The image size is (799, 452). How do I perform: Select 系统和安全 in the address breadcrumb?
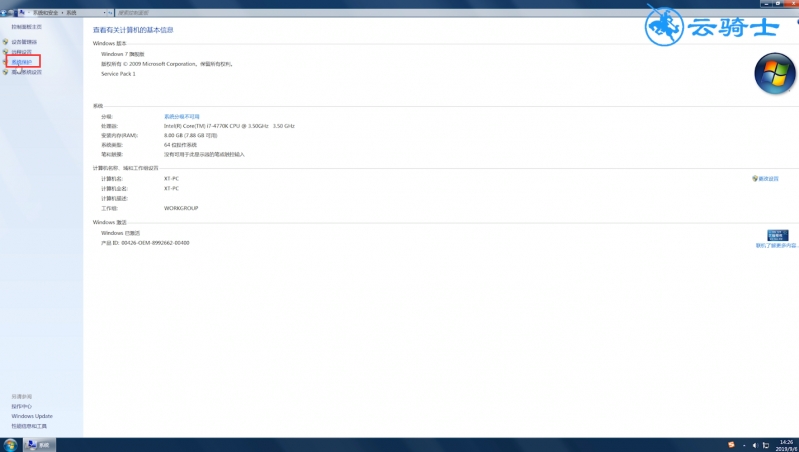[45, 12]
